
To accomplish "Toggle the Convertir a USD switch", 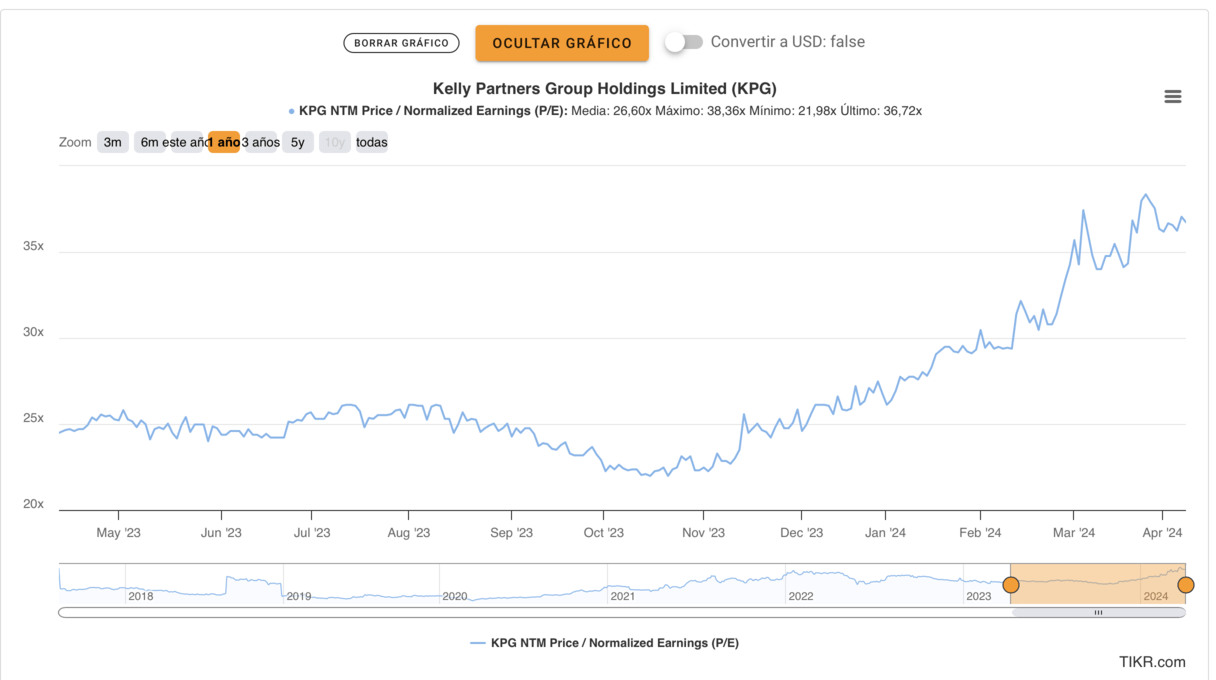I will click(x=685, y=42).
